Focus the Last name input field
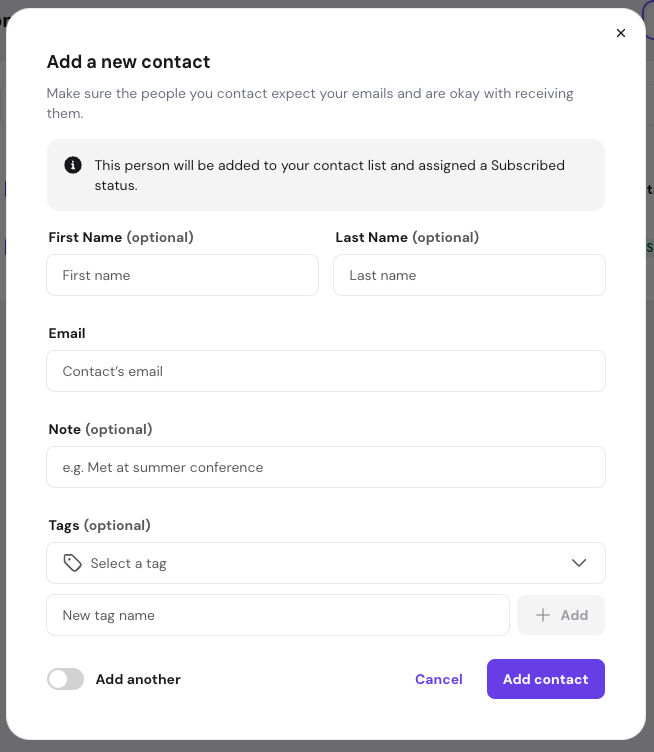This screenshot has width=654, height=752. (x=469, y=275)
